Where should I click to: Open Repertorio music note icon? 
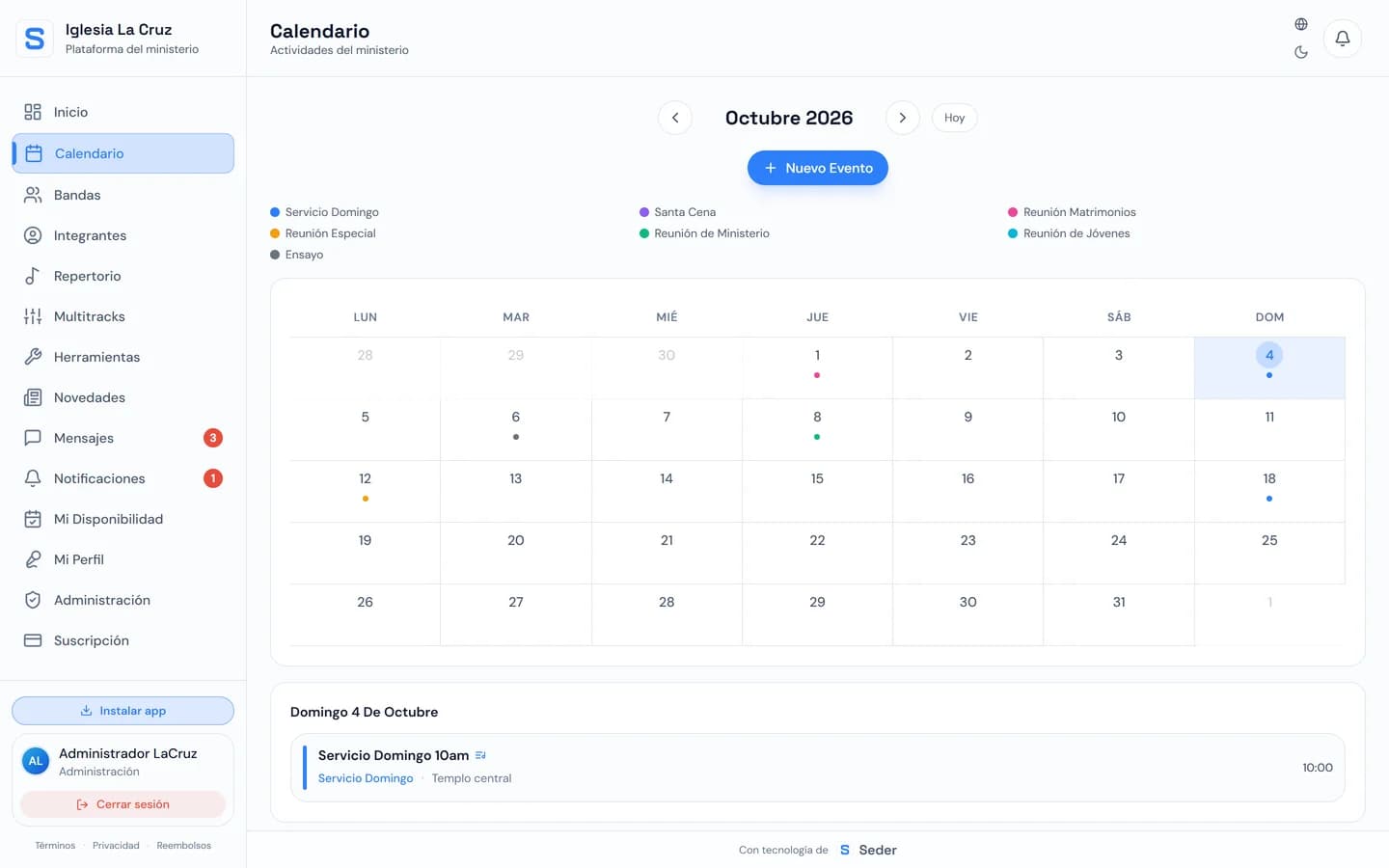coord(33,276)
